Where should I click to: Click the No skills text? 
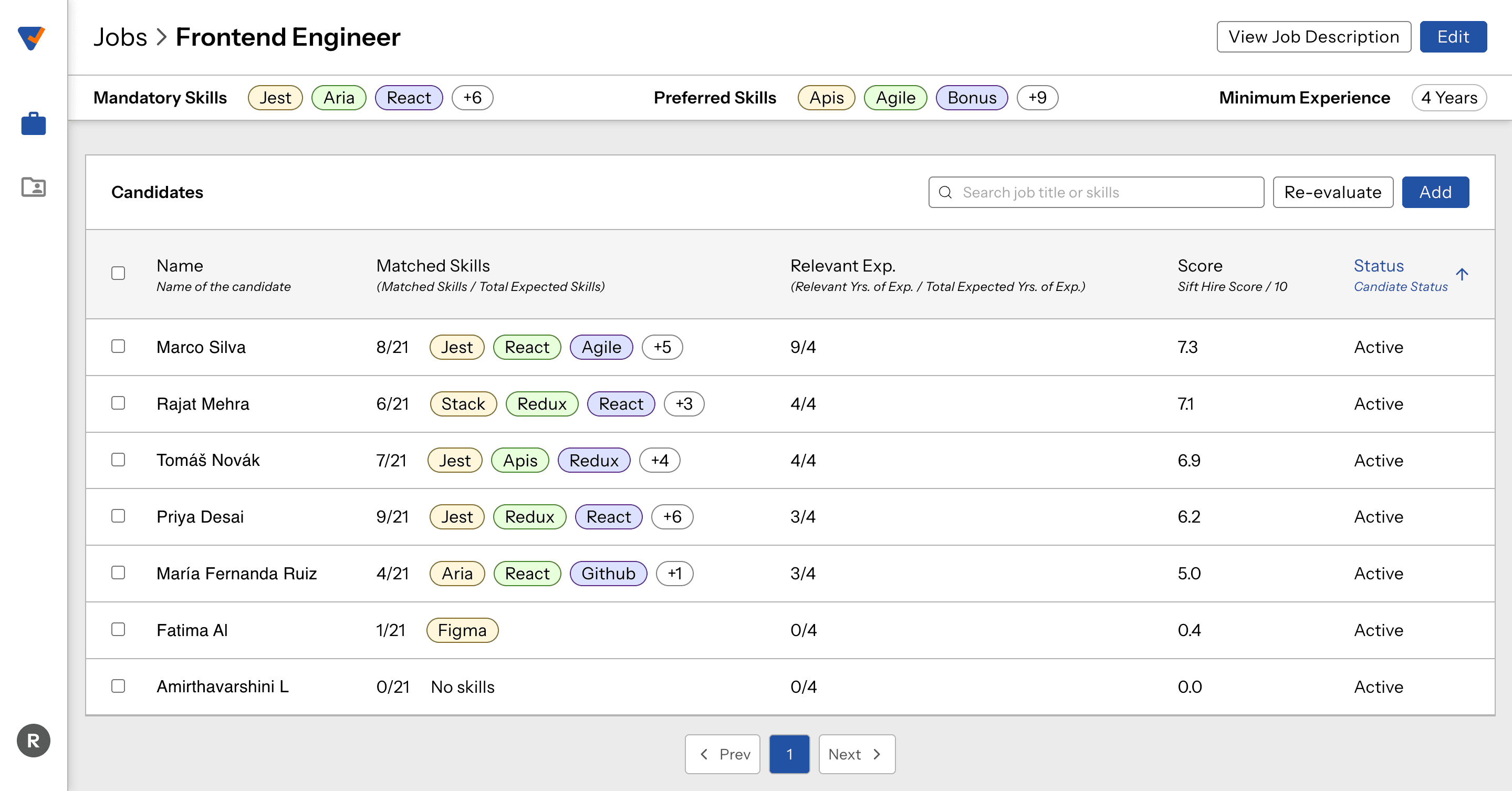point(463,686)
